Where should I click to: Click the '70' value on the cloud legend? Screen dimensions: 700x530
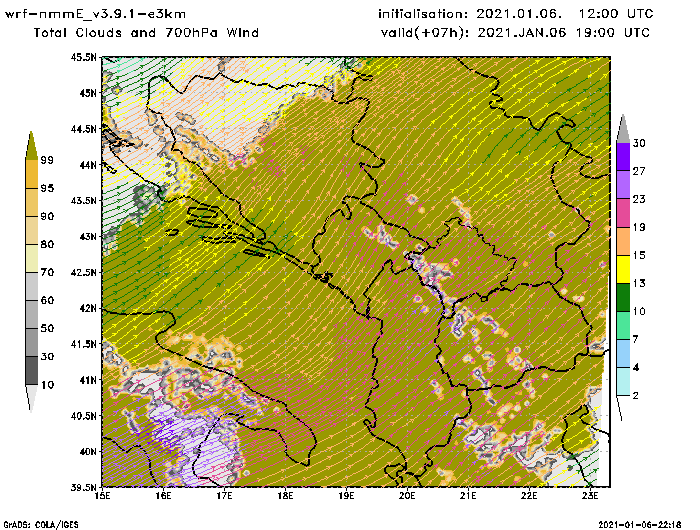(x=47, y=272)
